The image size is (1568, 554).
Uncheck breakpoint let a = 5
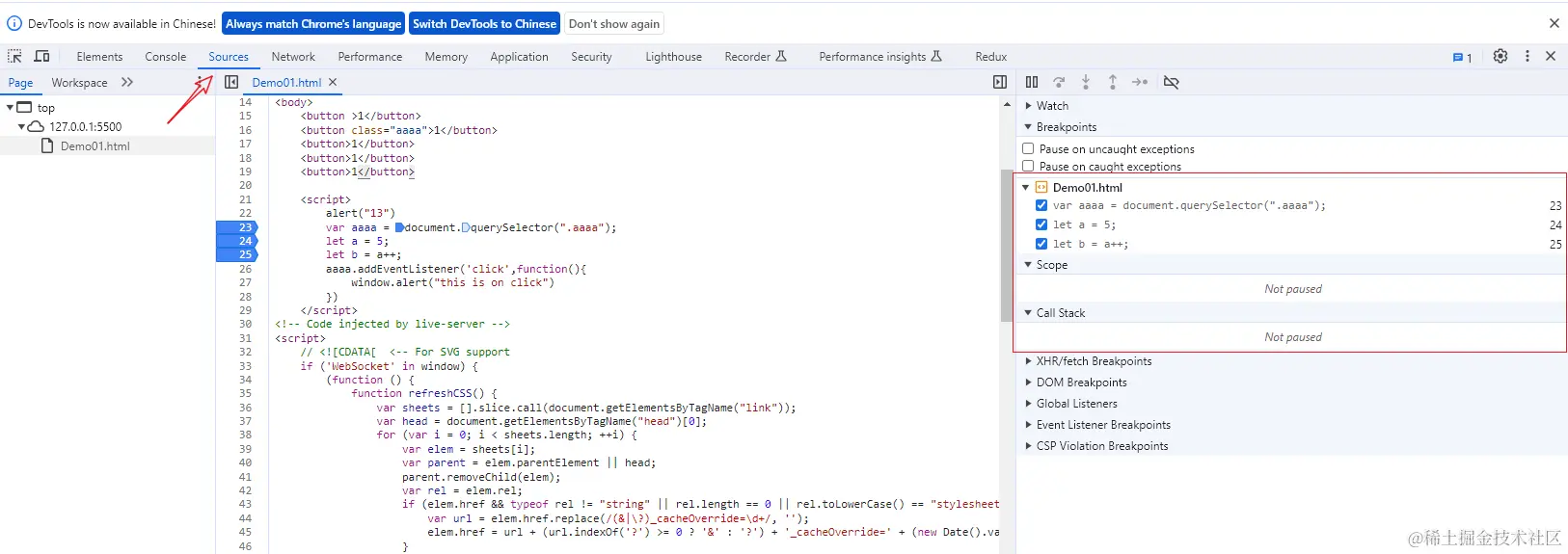click(x=1041, y=224)
